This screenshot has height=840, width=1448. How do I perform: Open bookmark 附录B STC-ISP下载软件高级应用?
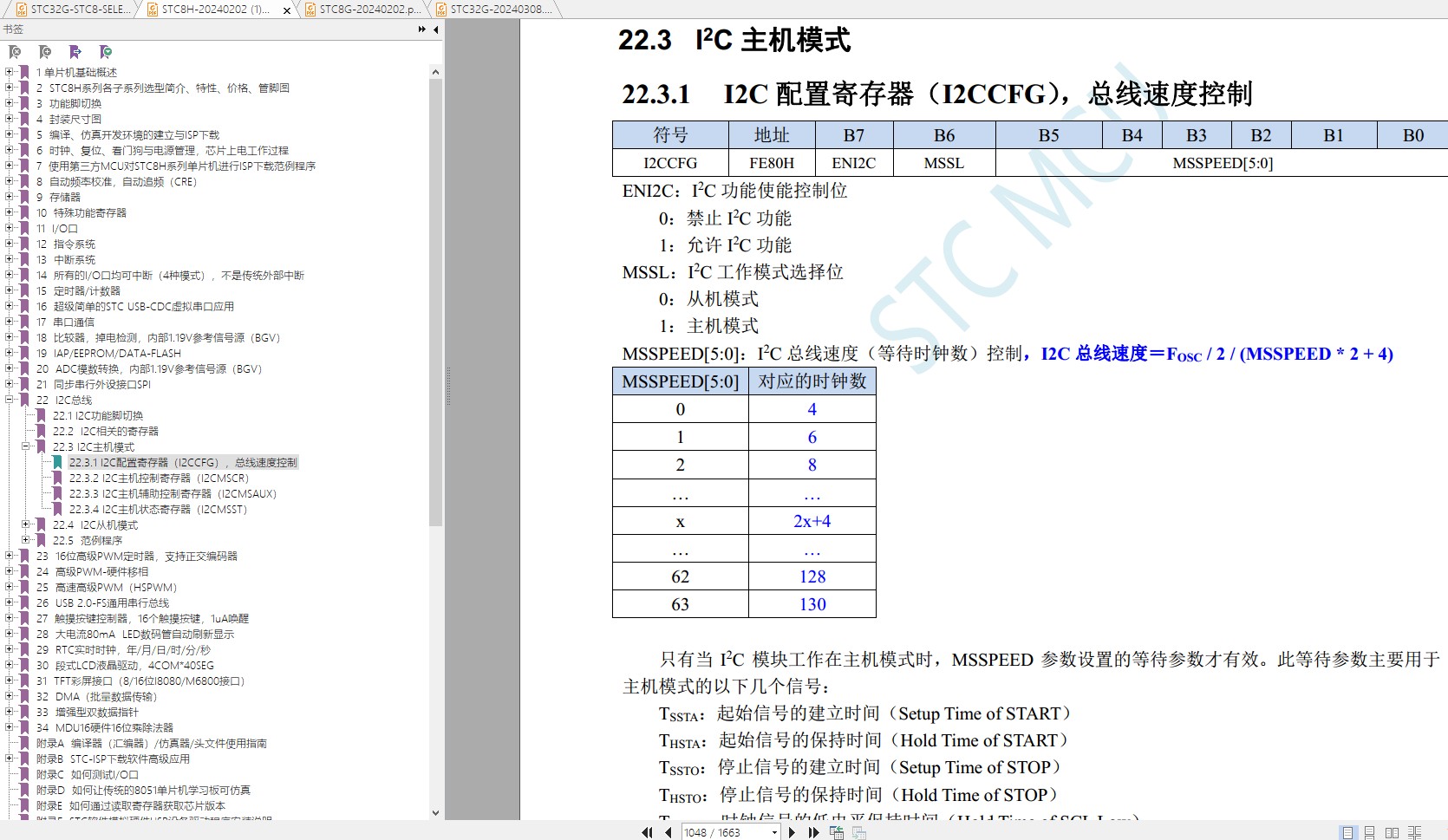click(113, 759)
